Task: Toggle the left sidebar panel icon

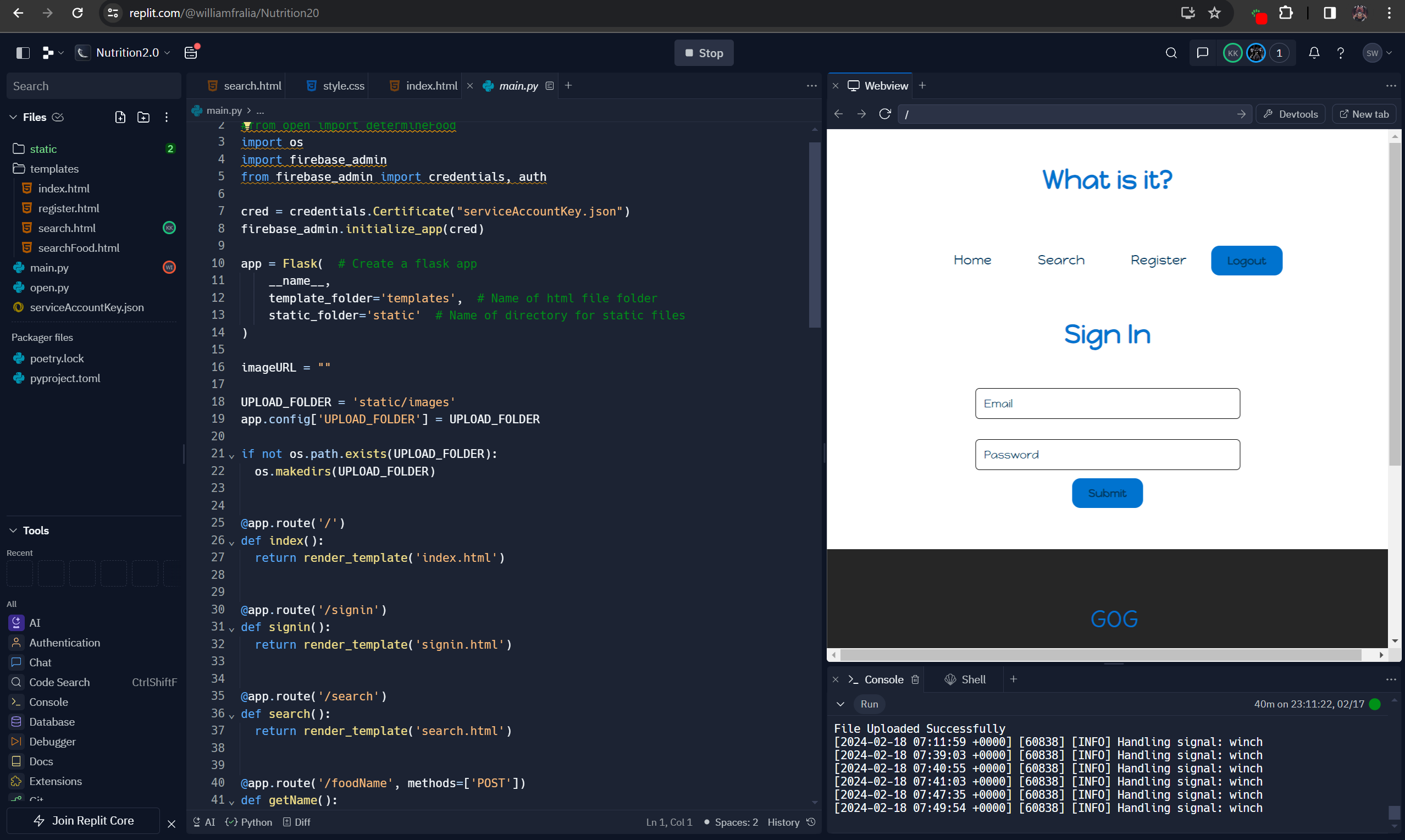Action: pyautogui.click(x=23, y=53)
